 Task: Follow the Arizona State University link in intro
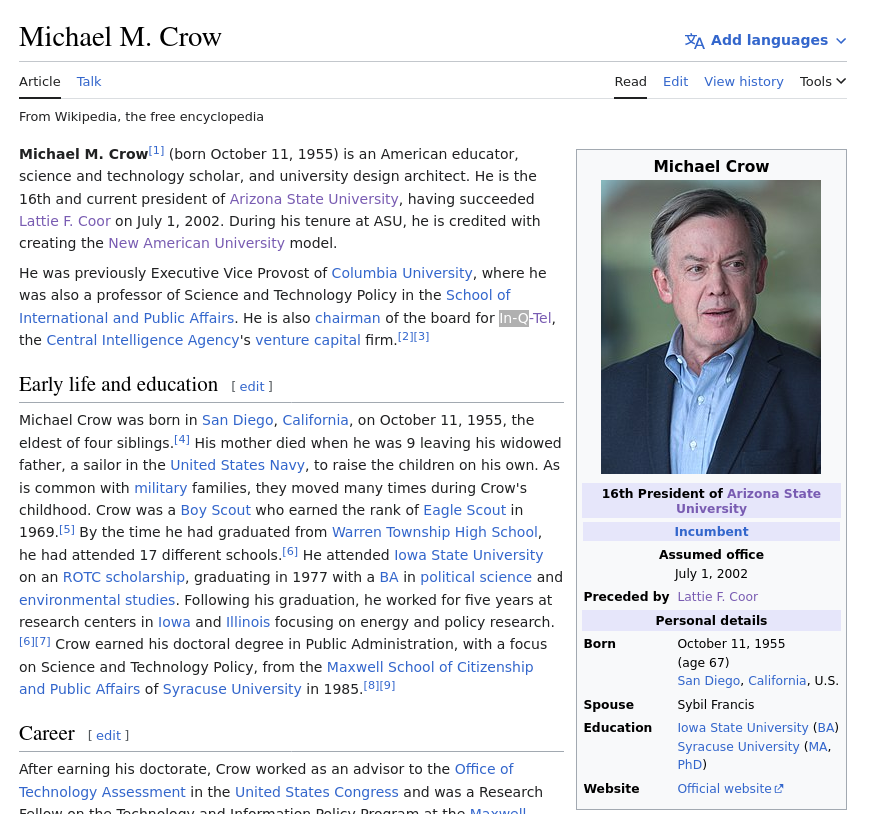314,199
